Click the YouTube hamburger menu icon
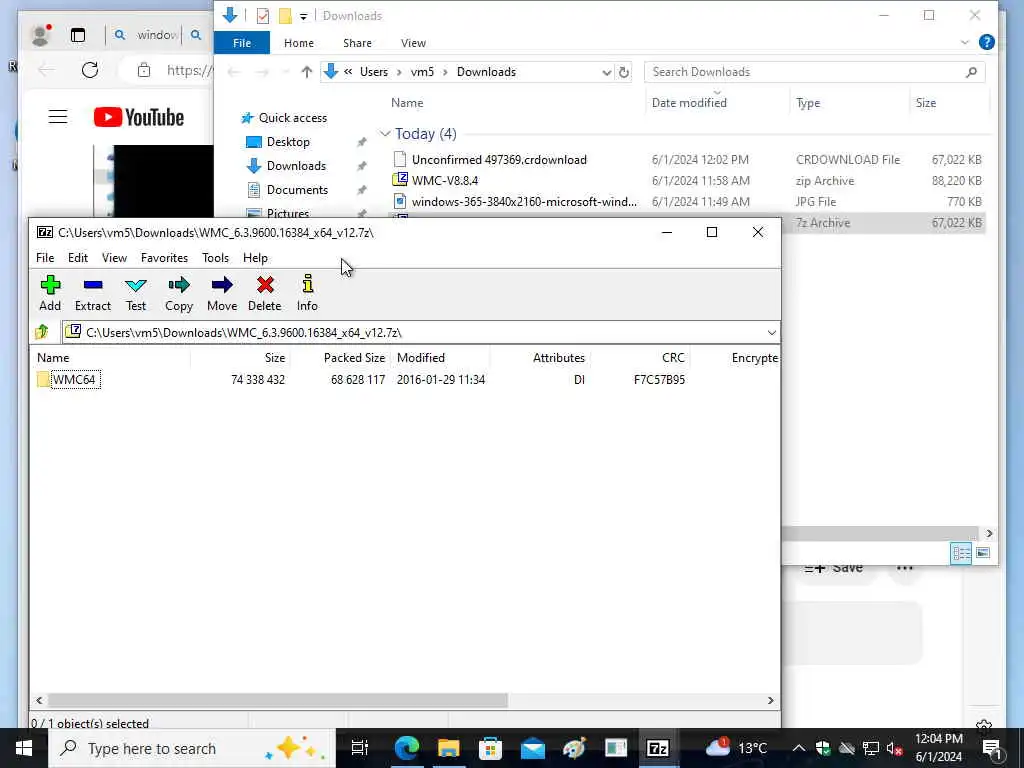The width and height of the screenshot is (1024, 768). (x=57, y=117)
